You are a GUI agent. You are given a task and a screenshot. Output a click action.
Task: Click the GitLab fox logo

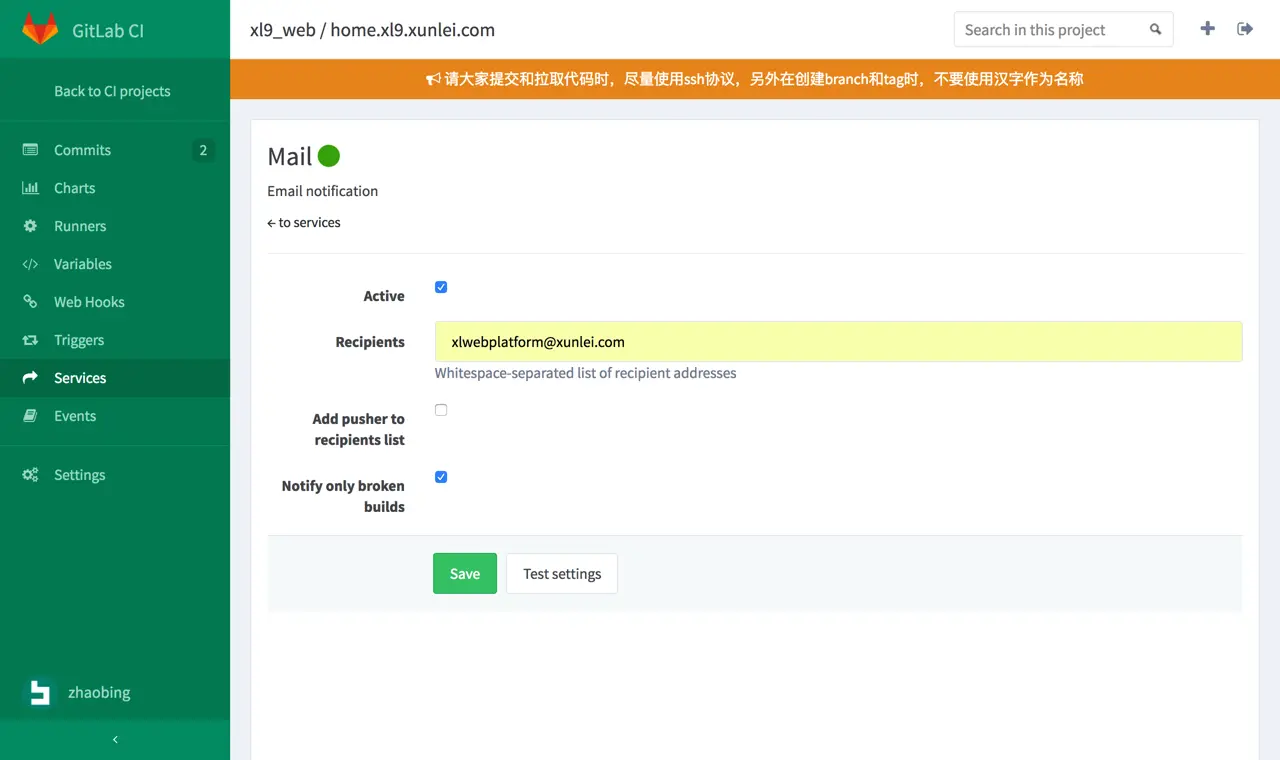40,29
